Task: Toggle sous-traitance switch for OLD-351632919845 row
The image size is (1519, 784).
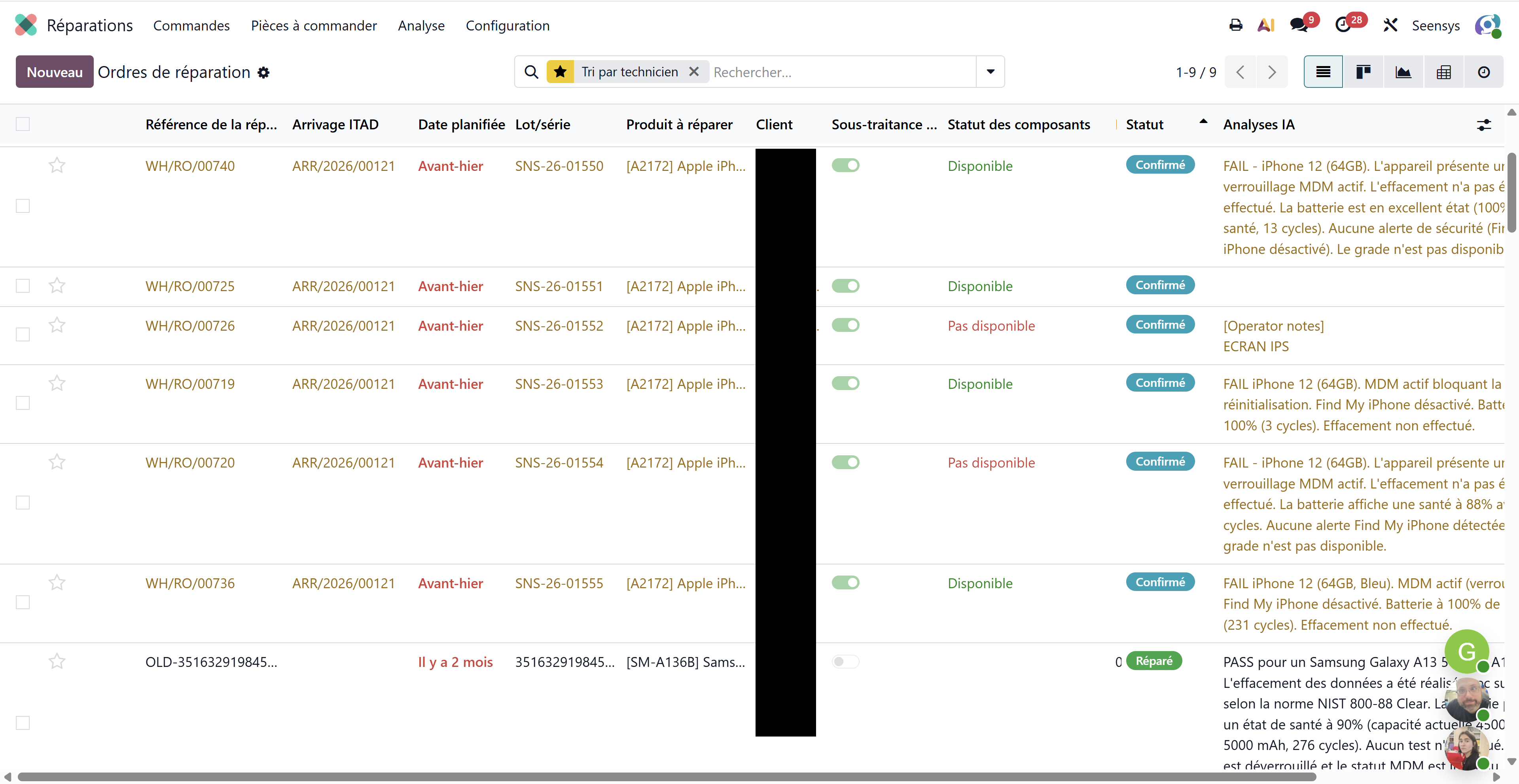Action: 846,661
